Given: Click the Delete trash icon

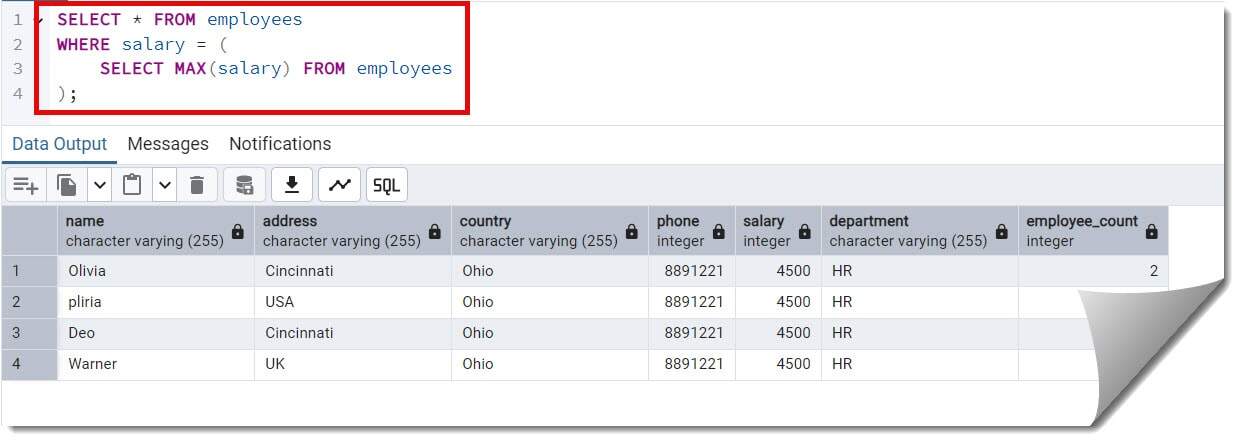Looking at the screenshot, I should coord(197,185).
